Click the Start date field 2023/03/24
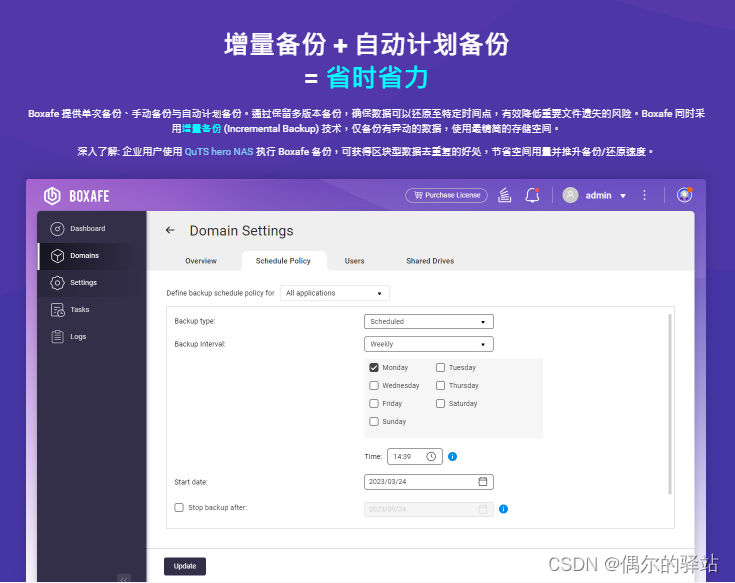Viewport: 735px width, 583px height. [x=429, y=481]
